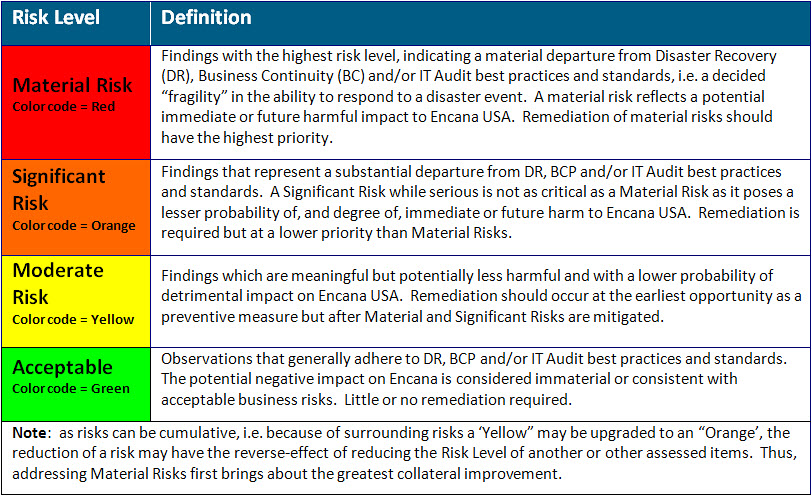Viewport: 812px width, 496px height.
Task: Click the Moderate Risk definition paragraph
Action: 481,296
